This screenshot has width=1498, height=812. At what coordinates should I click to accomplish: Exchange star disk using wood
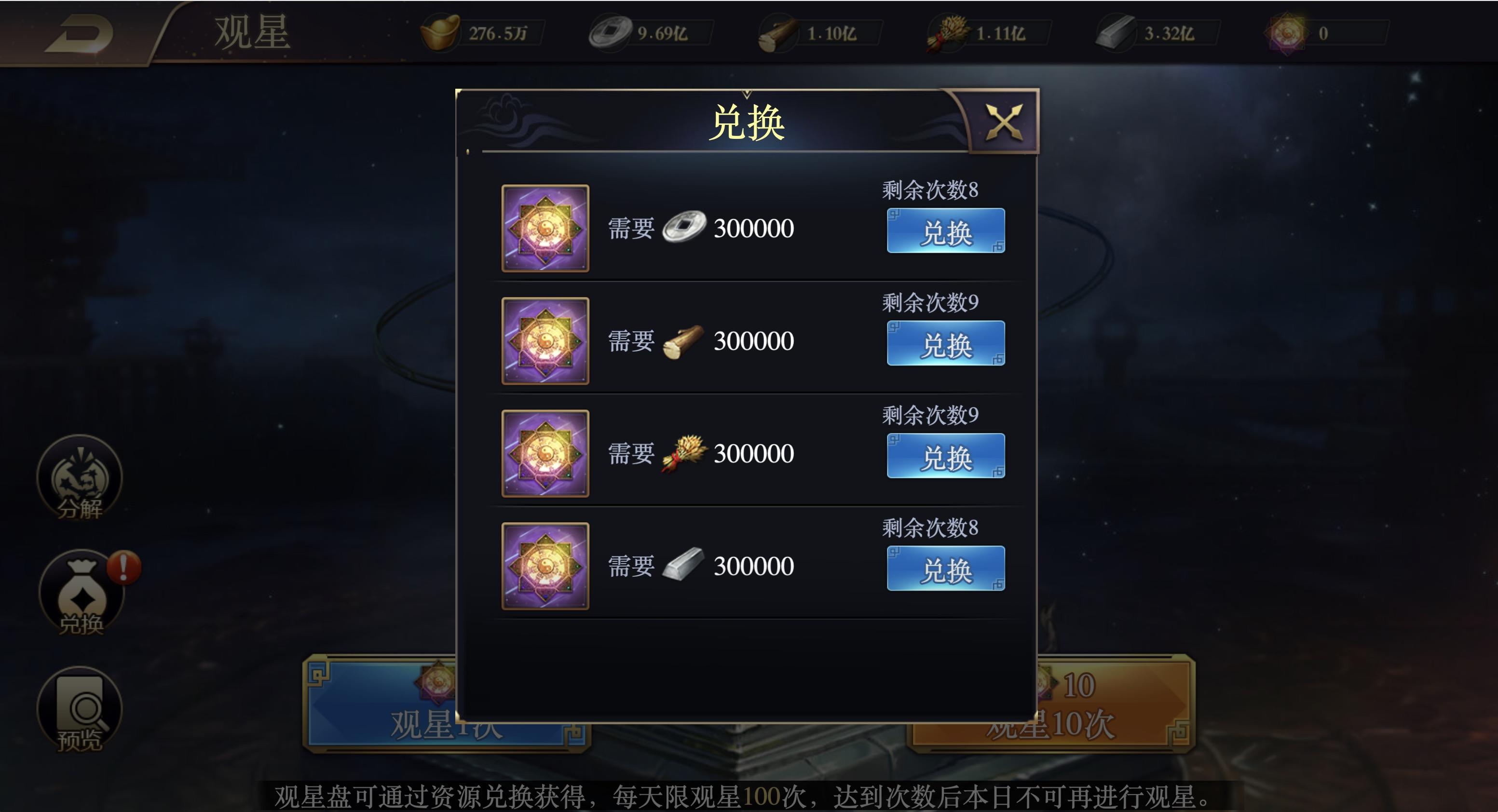(x=946, y=343)
